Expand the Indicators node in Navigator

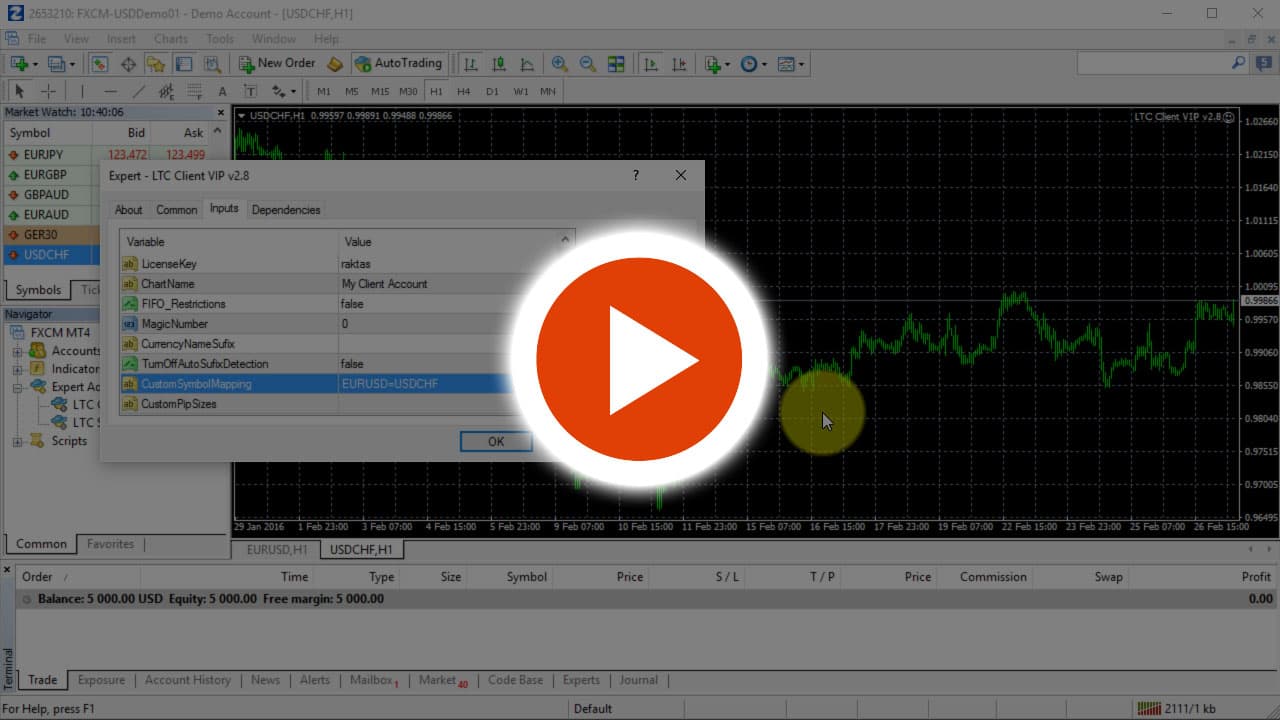pos(17,369)
